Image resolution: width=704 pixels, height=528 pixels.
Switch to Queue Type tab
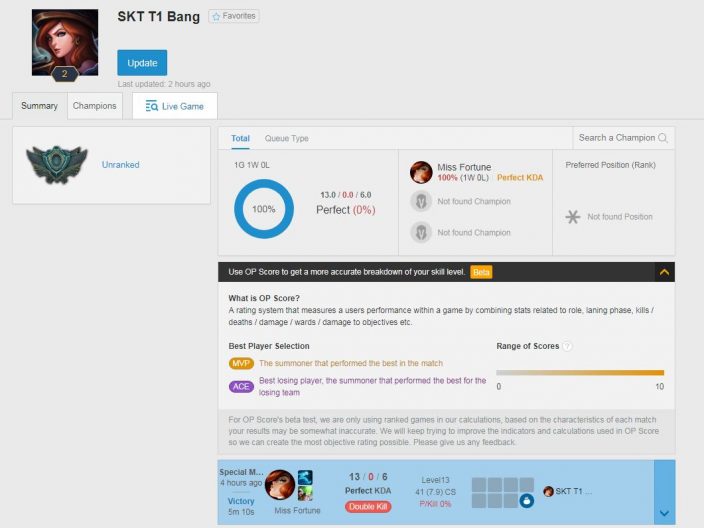[x=286, y=138]
